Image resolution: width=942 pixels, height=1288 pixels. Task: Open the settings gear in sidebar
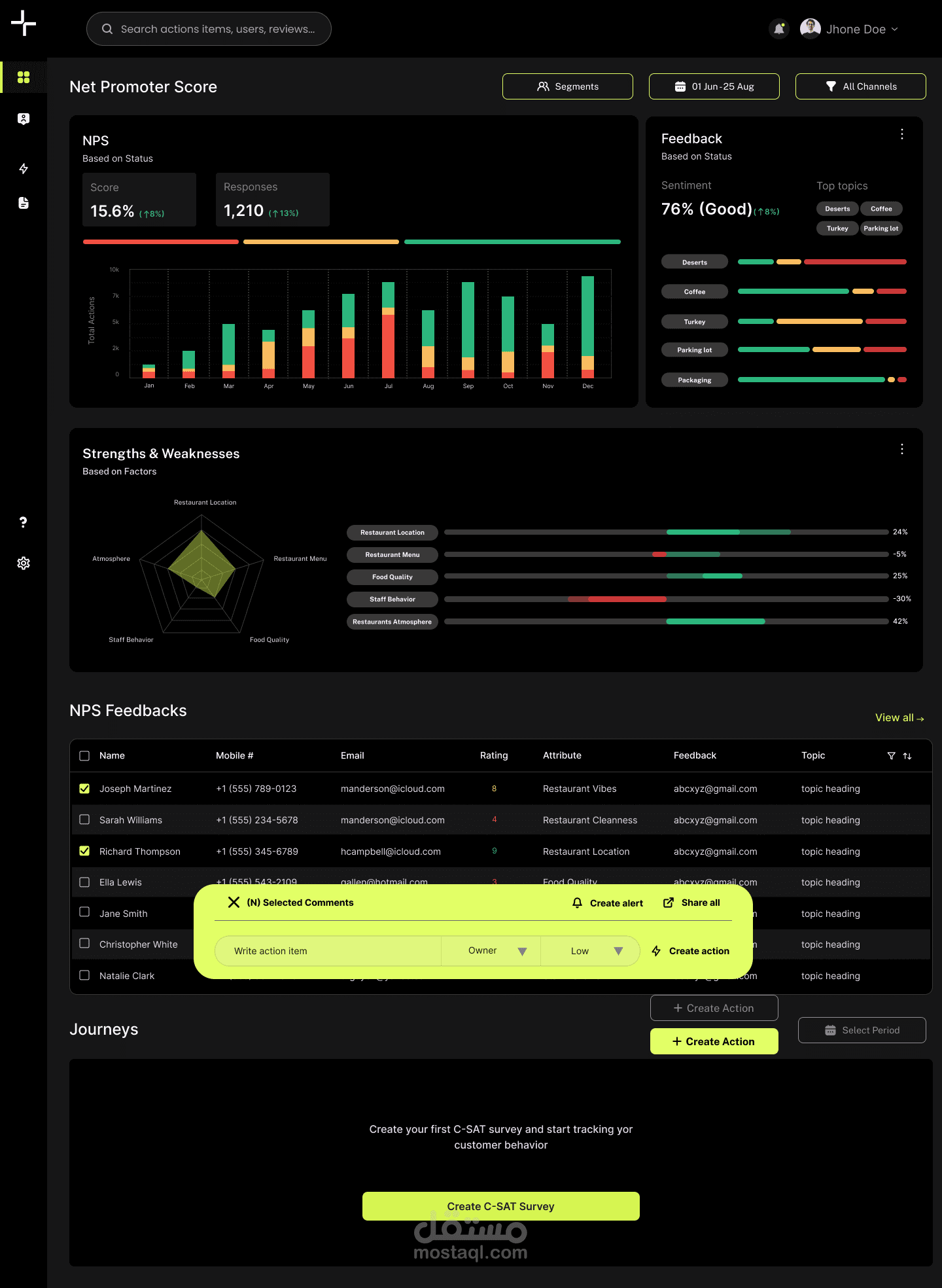click(x=24, y=563)
